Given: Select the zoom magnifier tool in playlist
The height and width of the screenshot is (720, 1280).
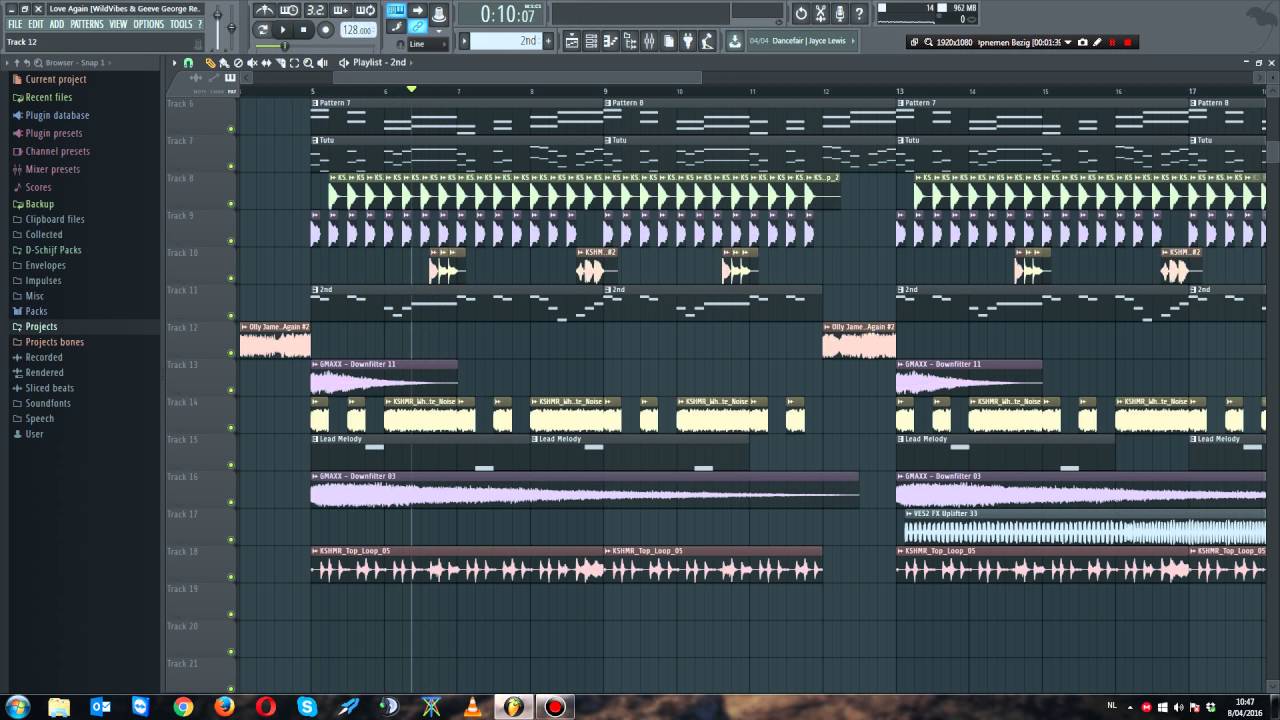Looking at the screenshot, I should coord(308,63).
